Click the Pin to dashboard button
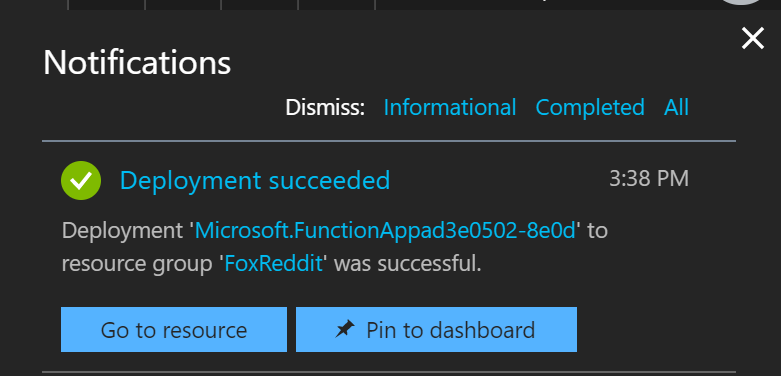 436,330
